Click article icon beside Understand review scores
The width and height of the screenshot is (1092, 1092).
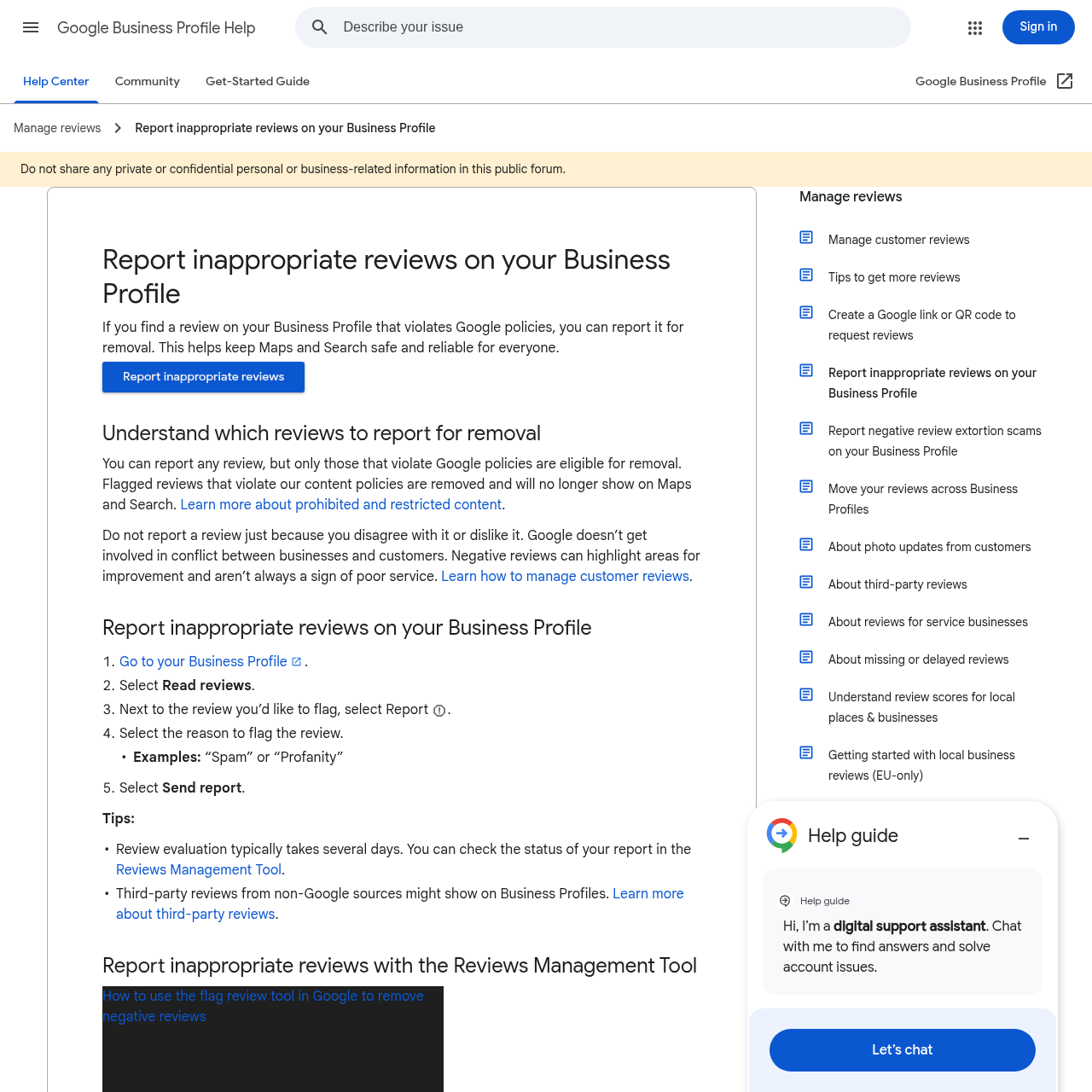(806, 694)
